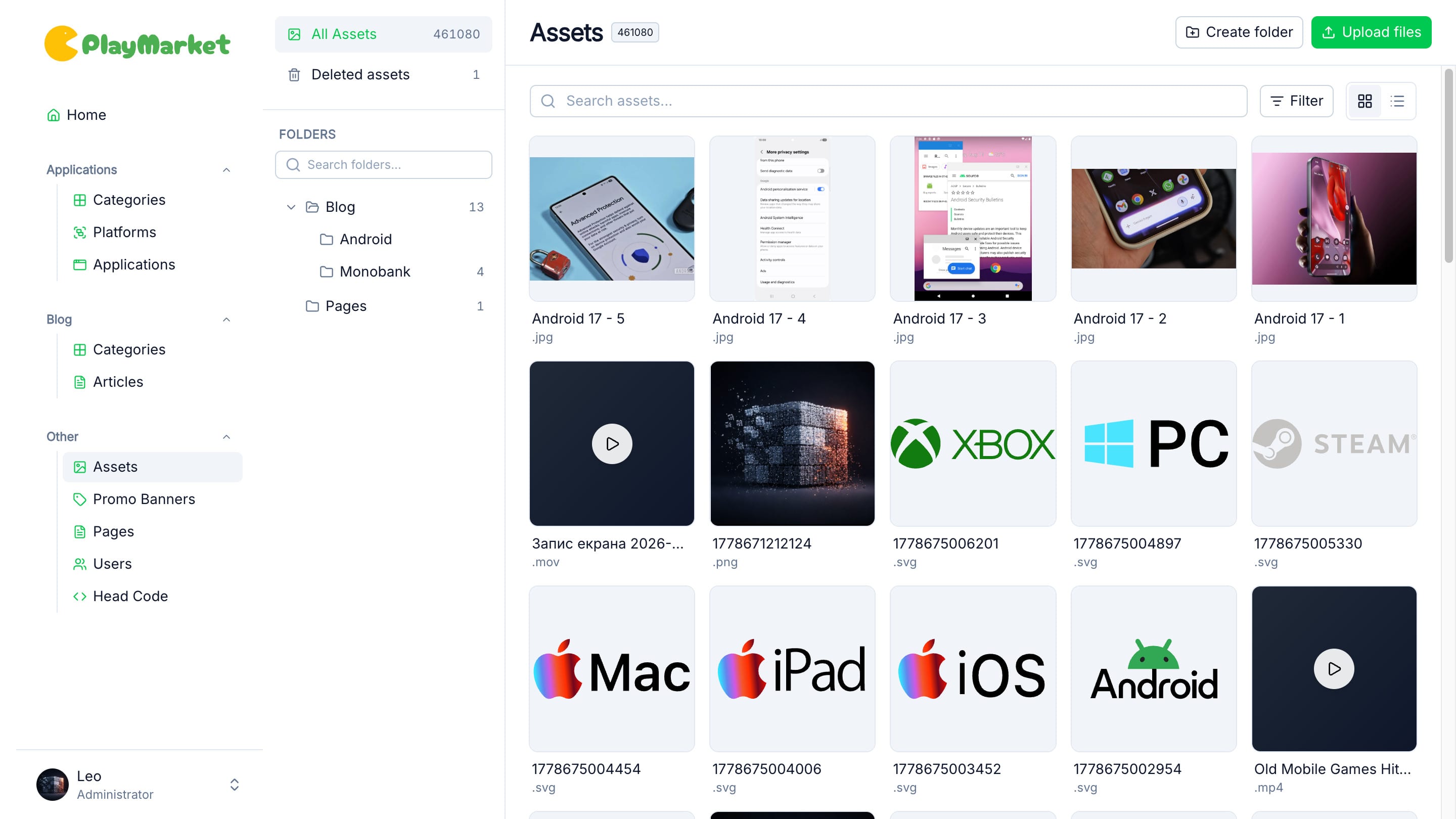This screenshot has height=819, width=1456.
Task: Click the Upload files button
Action: pos(1371,32)
